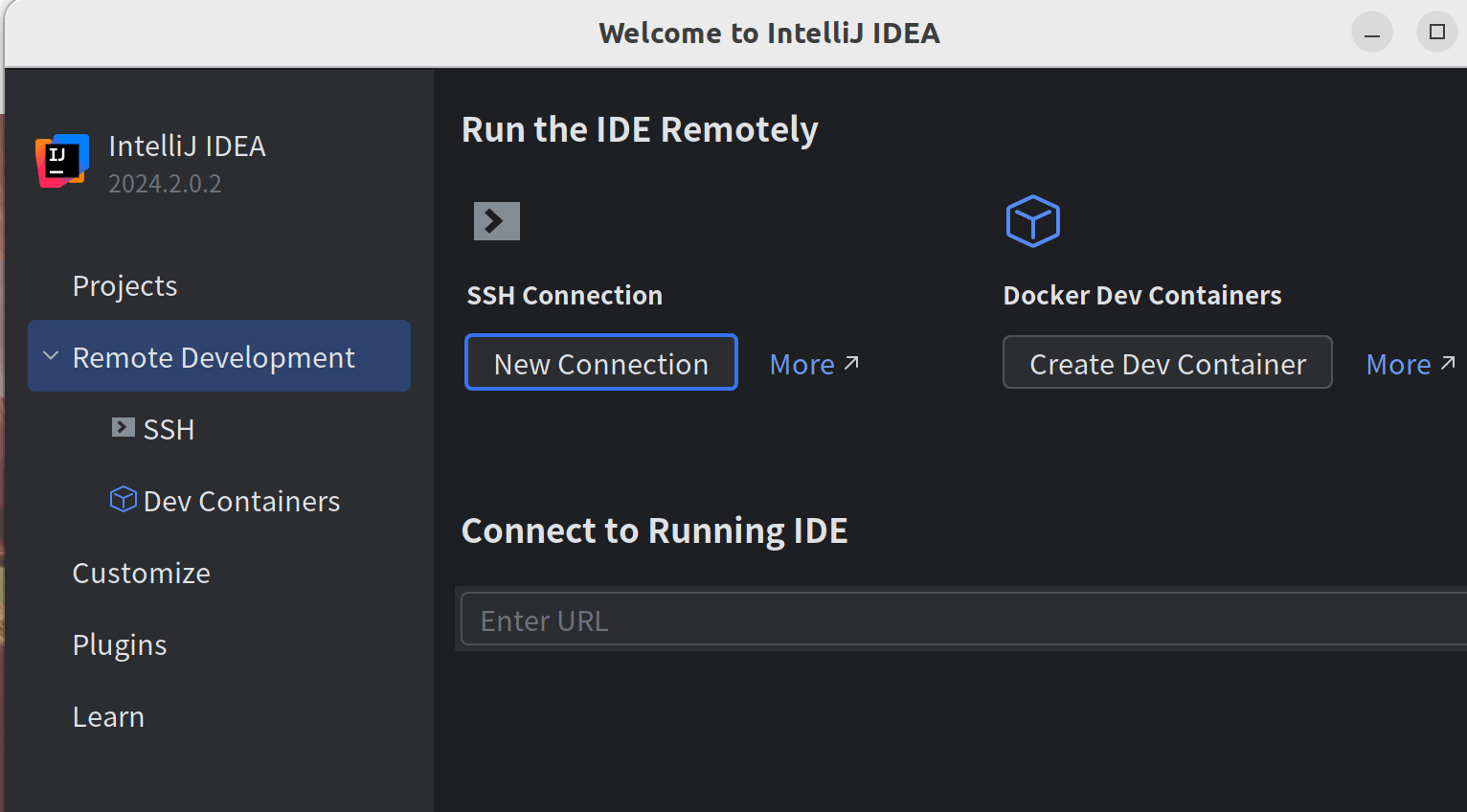Viewport: 1467px width, 812px height.
Task: Click the arrow icon beside Docker's More link
Action: tap(1448, 363)
